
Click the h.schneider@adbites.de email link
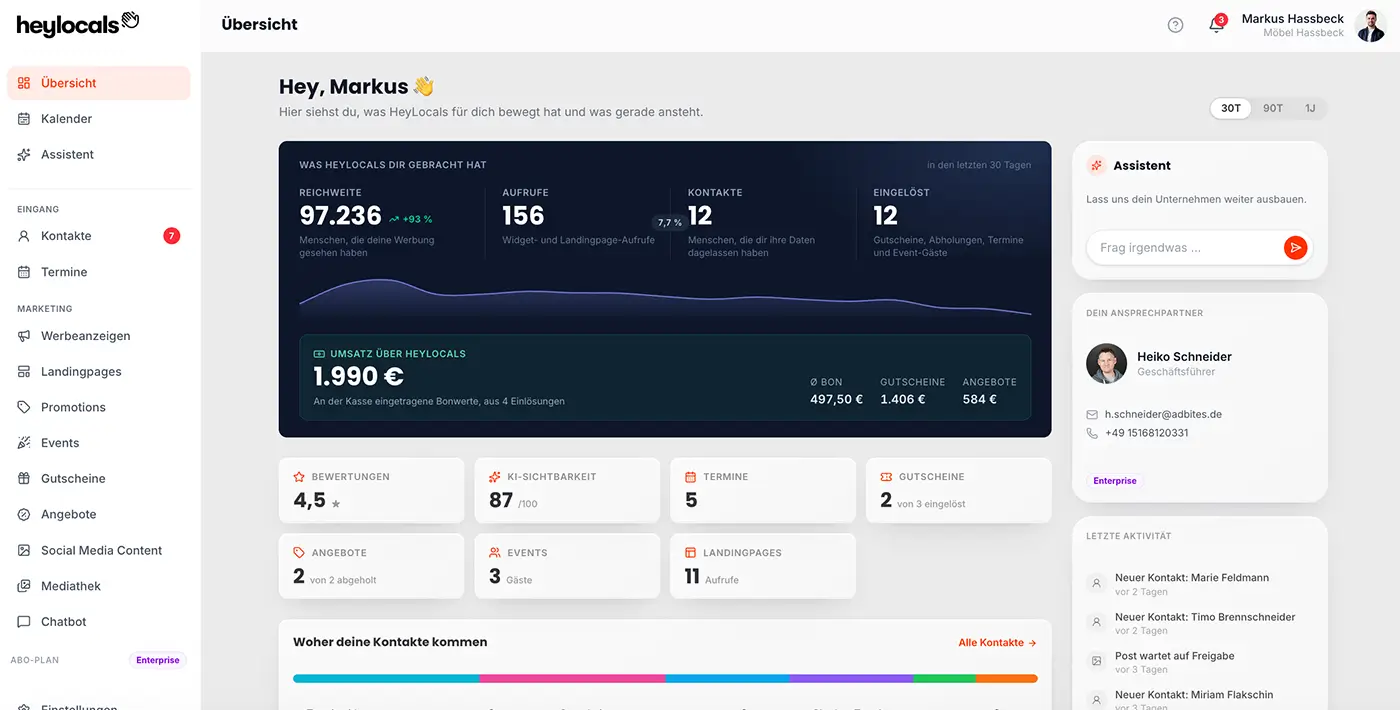point(1163,414)
